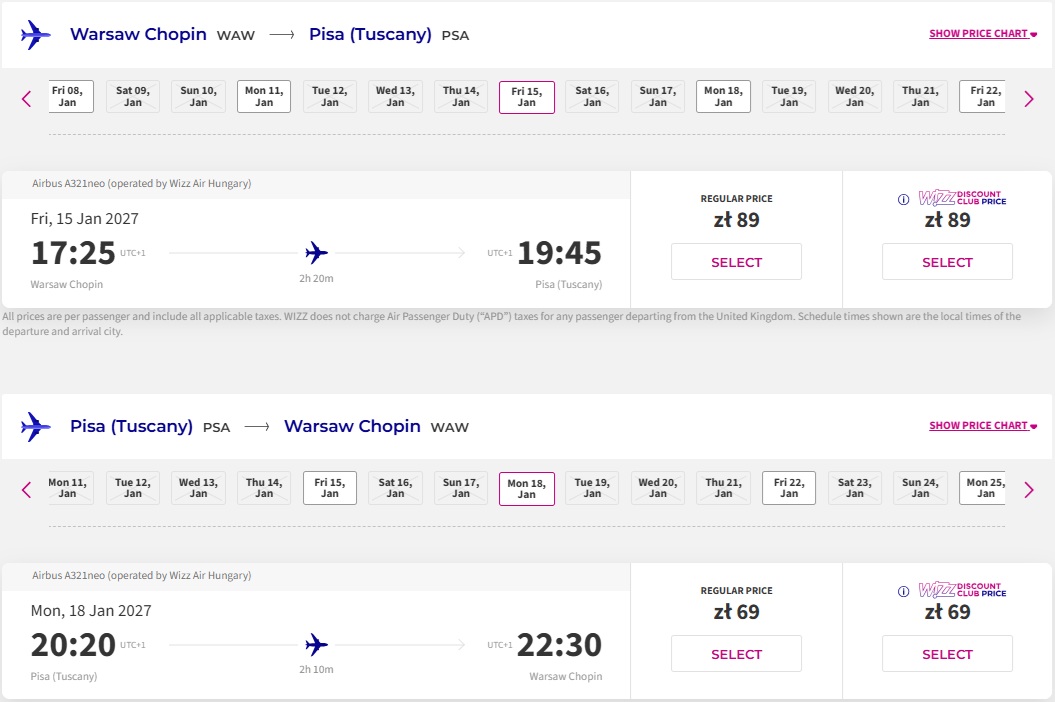Select regular price zł 89 outbound fare
1055x702 pixels.
click(736, 262)
